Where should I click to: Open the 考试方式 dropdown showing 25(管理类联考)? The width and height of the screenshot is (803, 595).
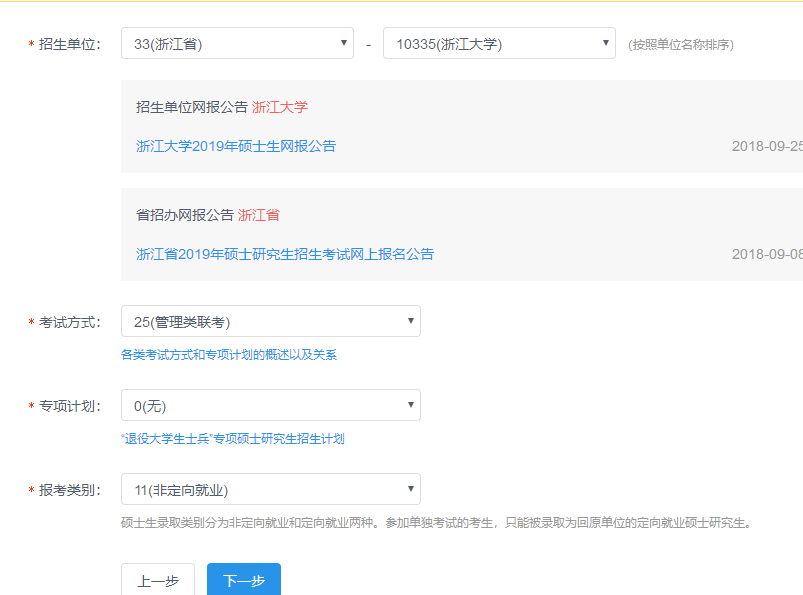pos(270,321)
